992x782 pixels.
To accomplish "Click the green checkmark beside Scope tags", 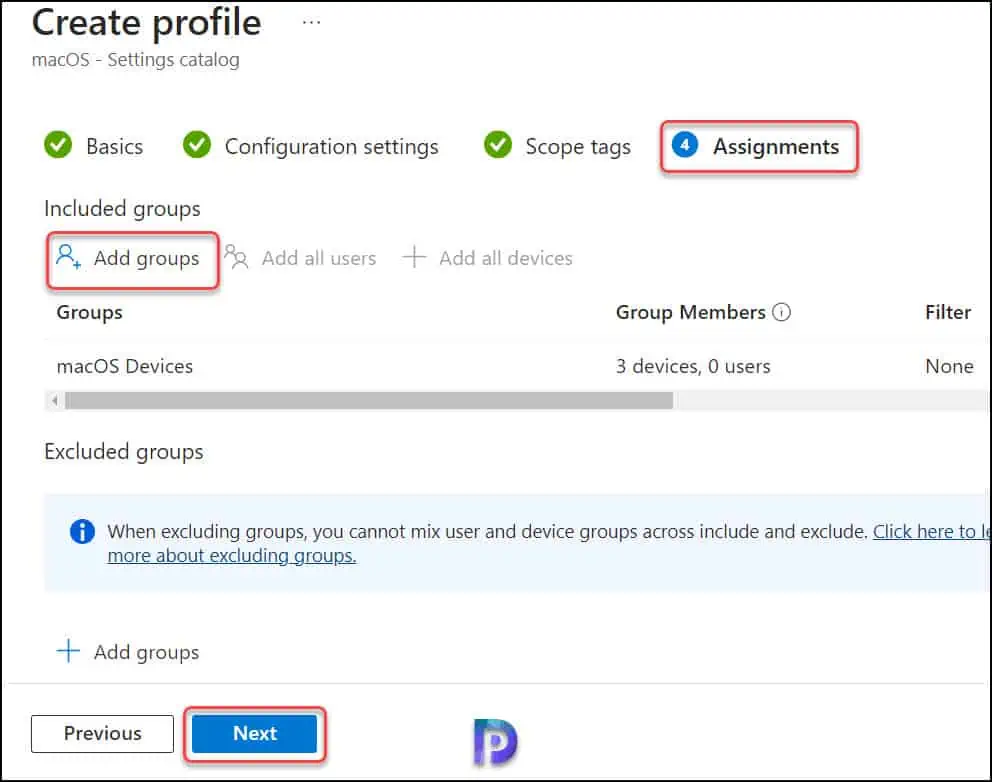I will (498, 145).
